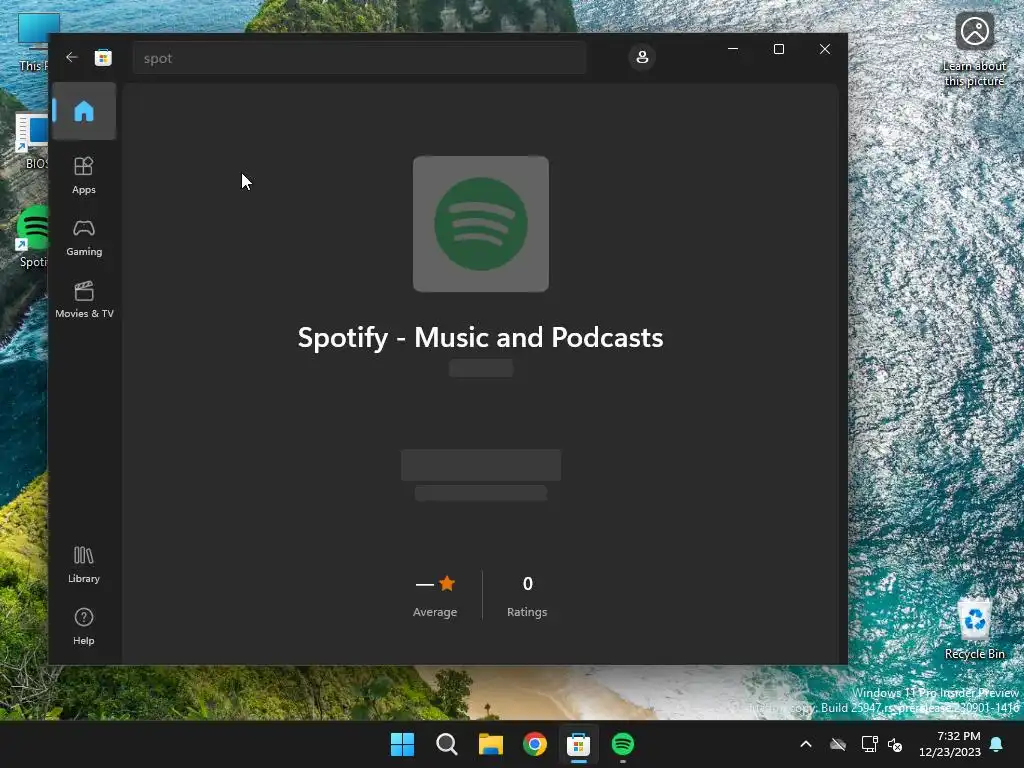Open the Gaming section in sidebar

pyautogui.click(x=84, y=238)
